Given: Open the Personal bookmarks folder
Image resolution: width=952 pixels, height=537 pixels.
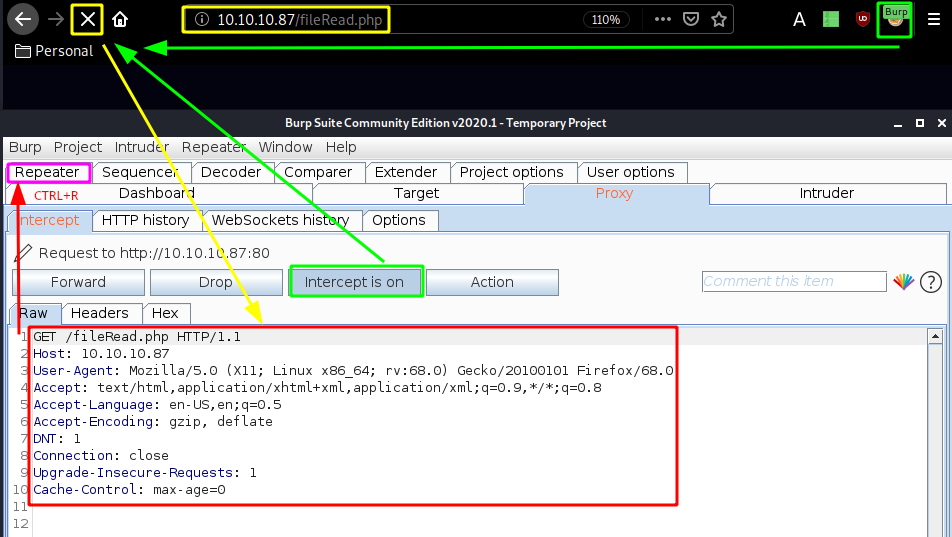Looking at the screenshot, I should pos(54,51).
